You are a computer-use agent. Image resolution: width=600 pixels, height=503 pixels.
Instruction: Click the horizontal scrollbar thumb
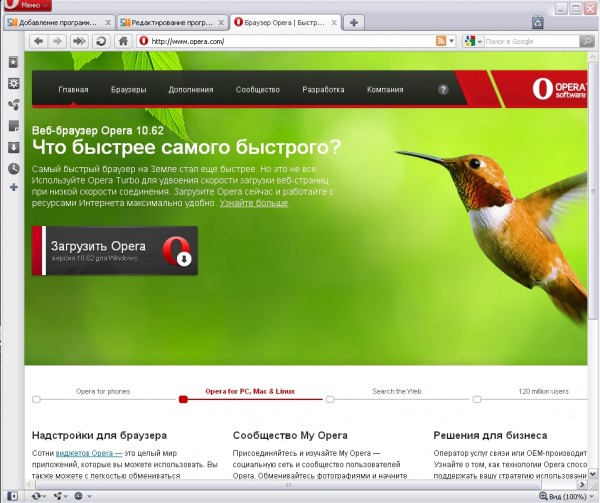point(288,485)
